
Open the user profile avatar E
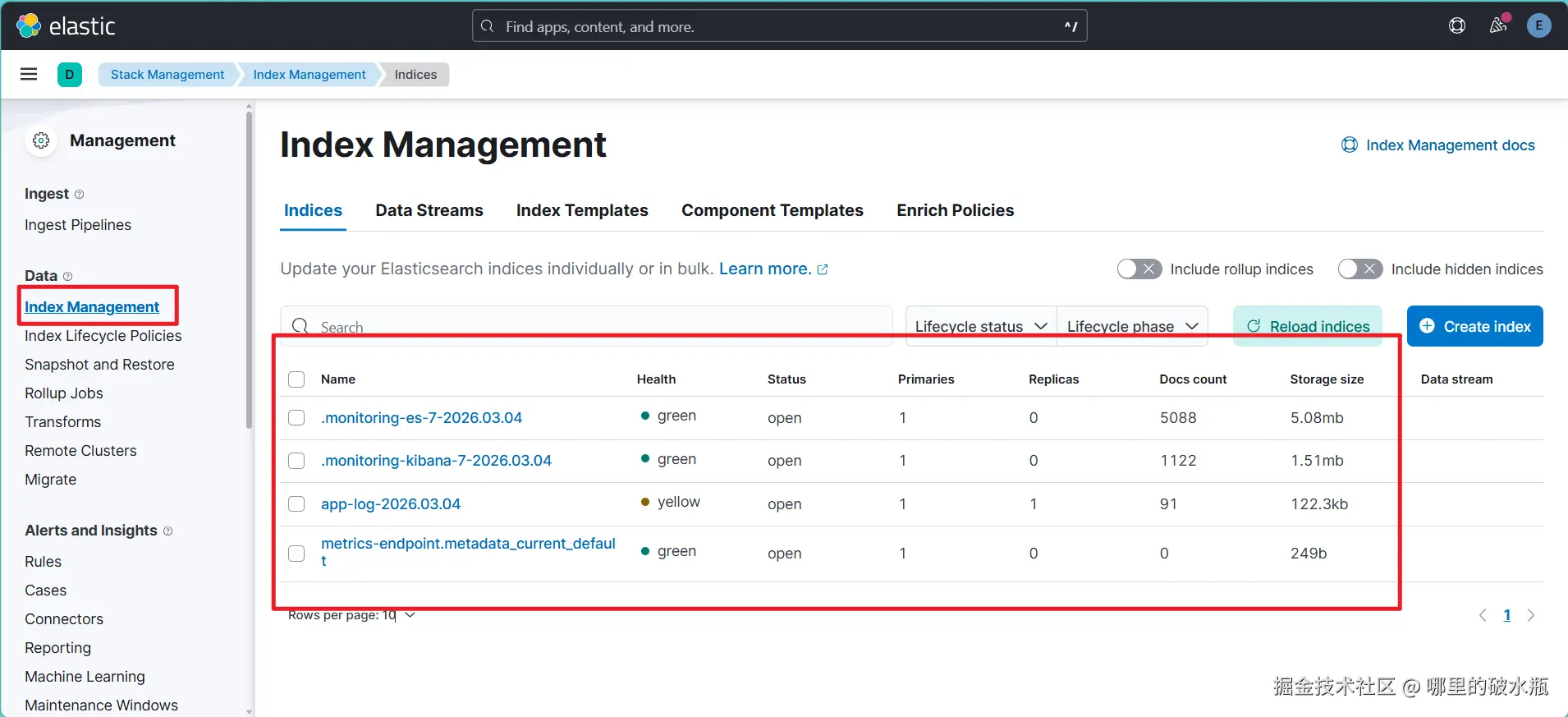coord(1539,25)
